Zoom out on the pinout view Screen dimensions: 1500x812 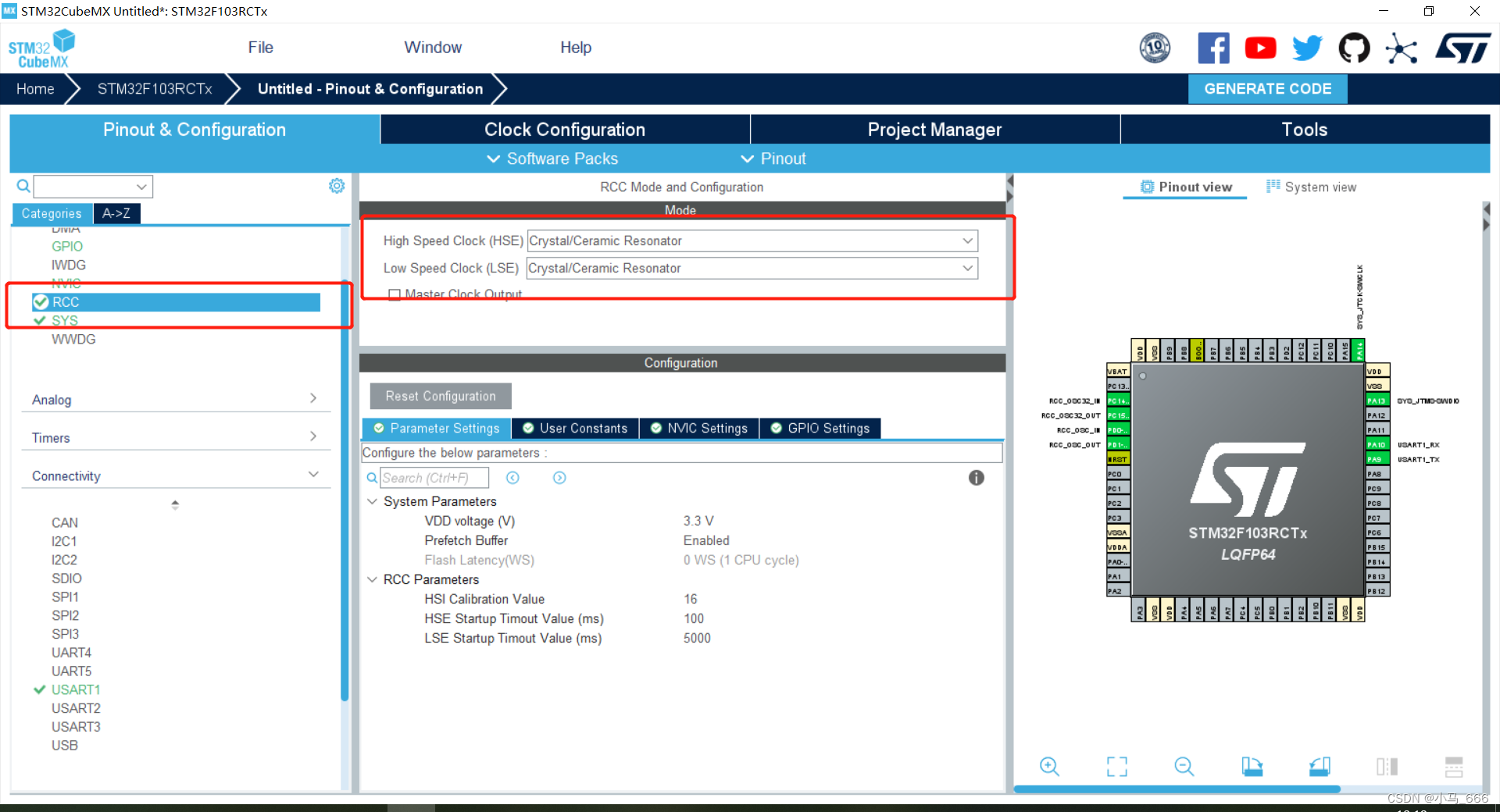(x=1184, y=767)
